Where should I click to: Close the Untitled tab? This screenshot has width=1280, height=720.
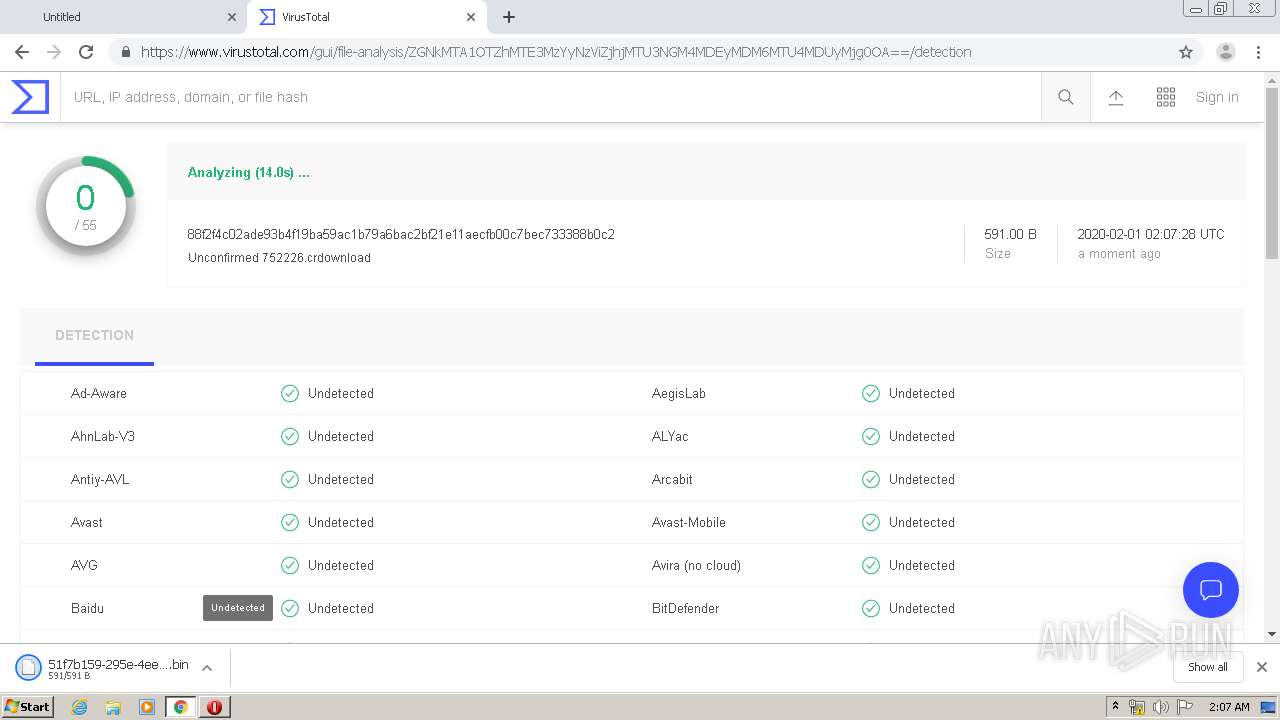[232, 17]
